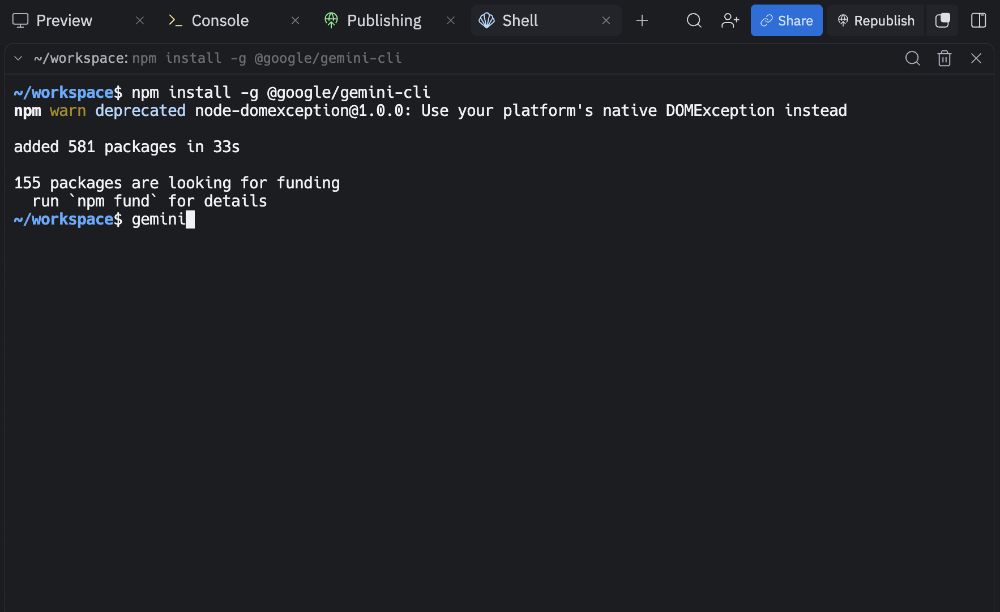Open the Publishing tab
This screenshot has height=612, width=1000.
pos(383,20)
